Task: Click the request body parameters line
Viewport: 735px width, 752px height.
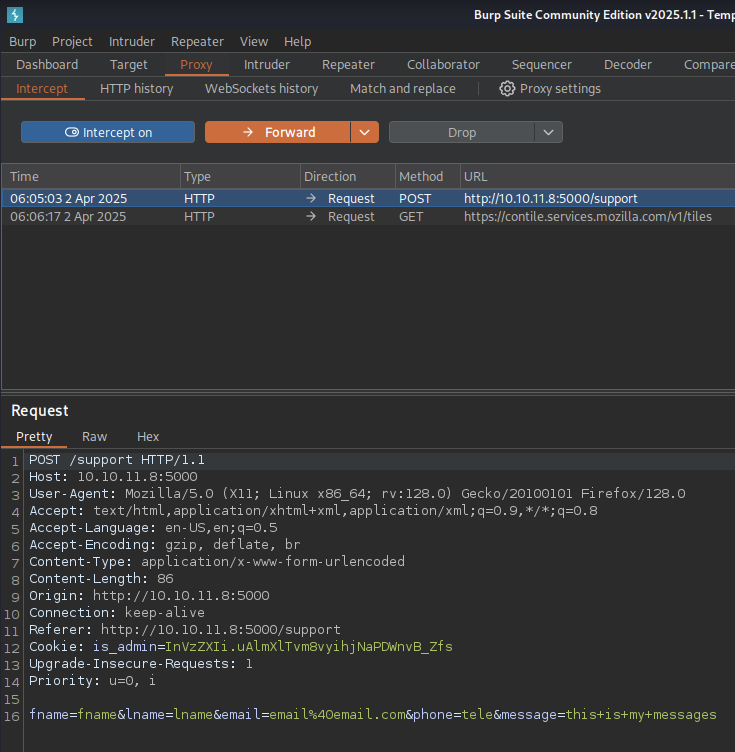Action: [372, 714]
